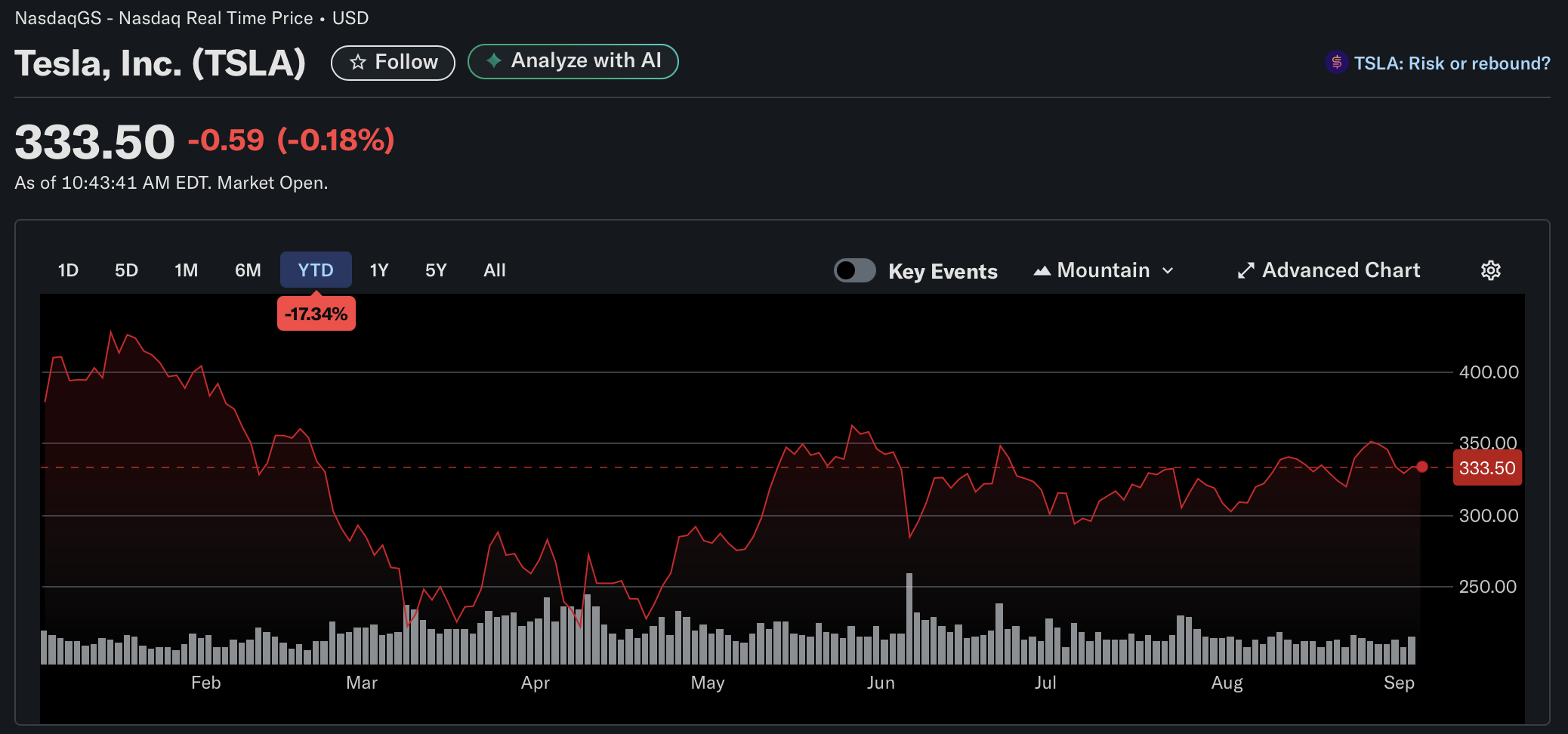Click the -17.34% YTD change badge
Image resolution: width=1568 pixels, height=734 pixels.
tap(316, 314)
